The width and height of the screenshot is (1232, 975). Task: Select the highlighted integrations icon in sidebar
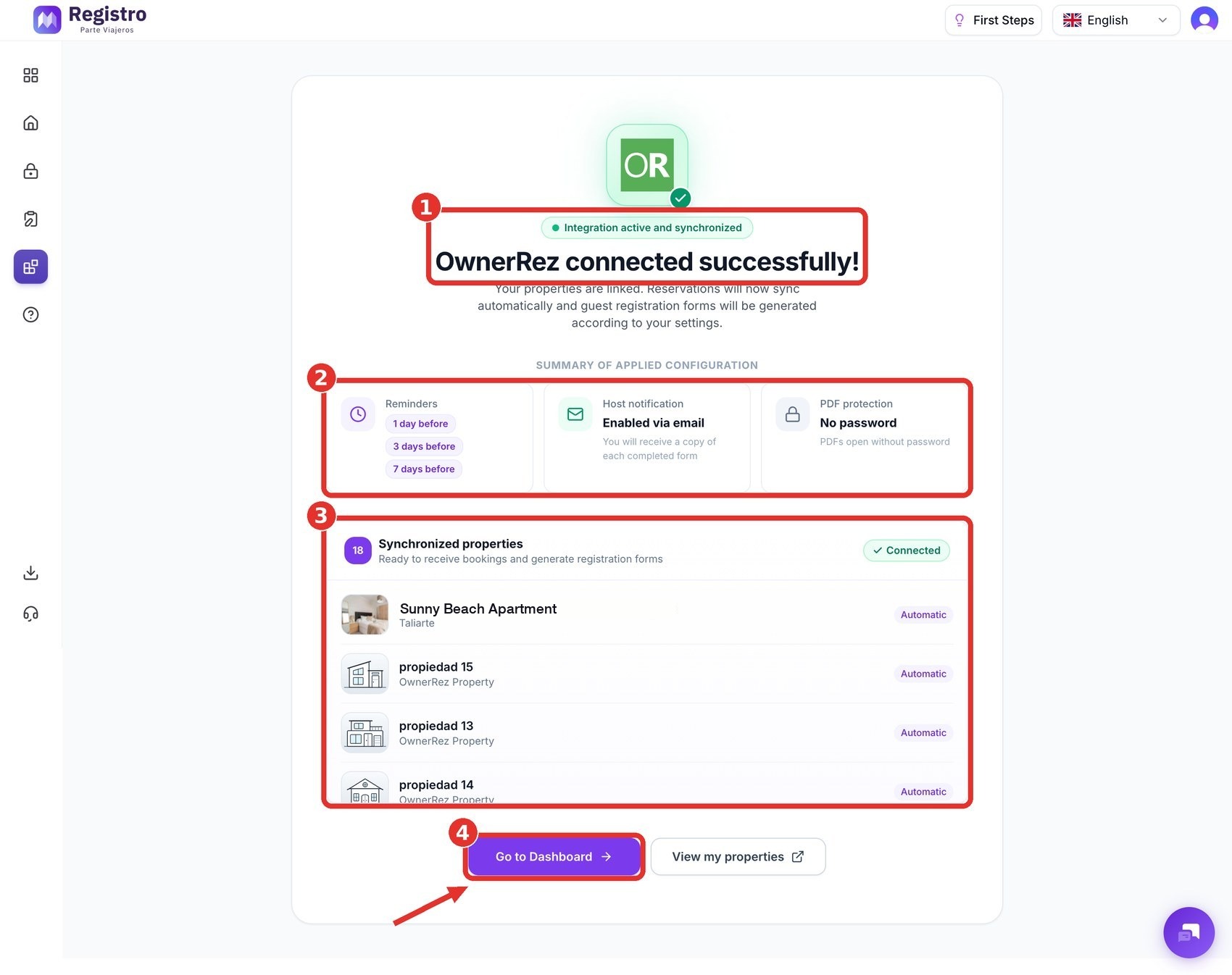click(30, 267)
